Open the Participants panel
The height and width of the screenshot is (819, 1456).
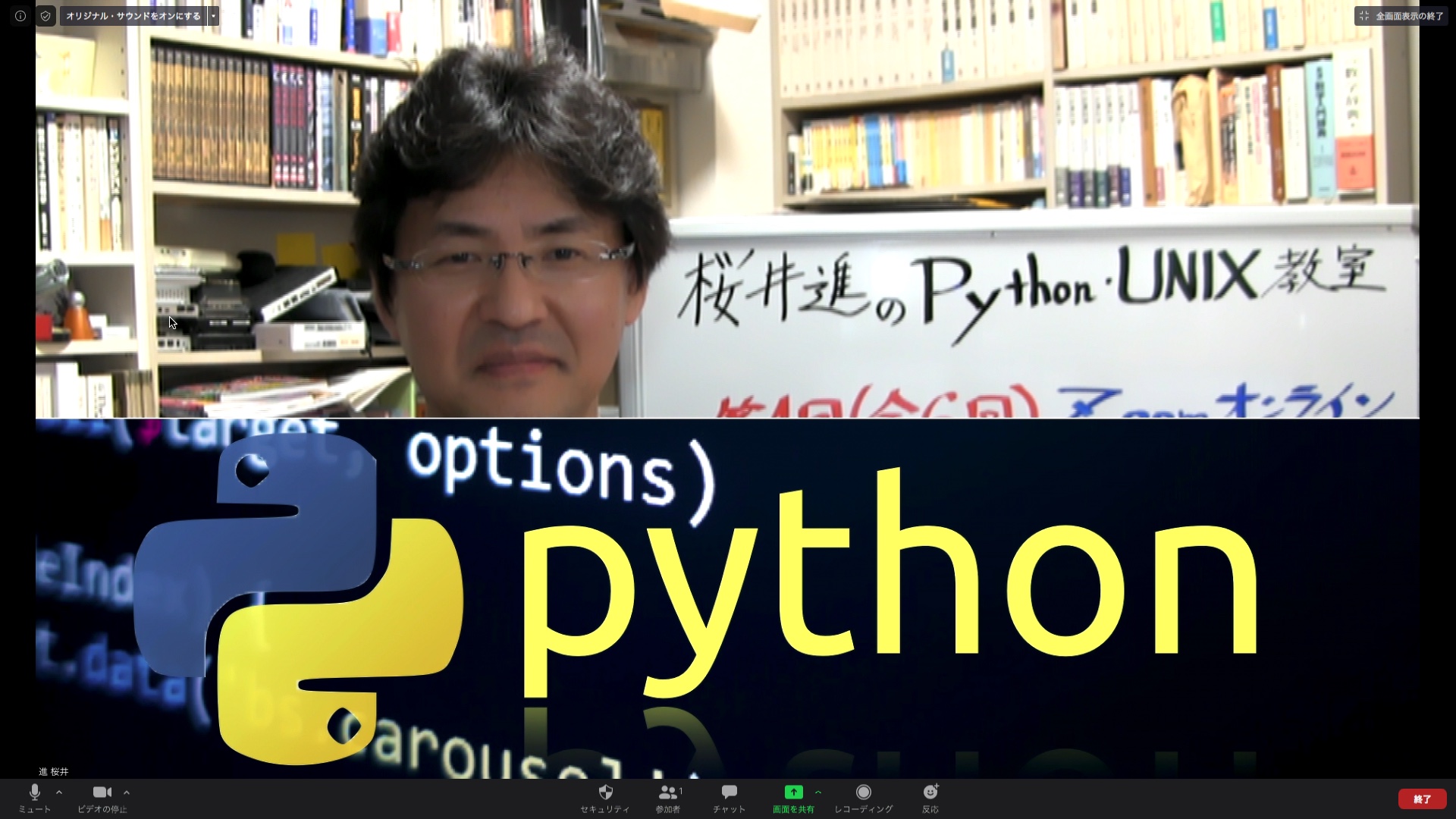[x=668, y=799]
